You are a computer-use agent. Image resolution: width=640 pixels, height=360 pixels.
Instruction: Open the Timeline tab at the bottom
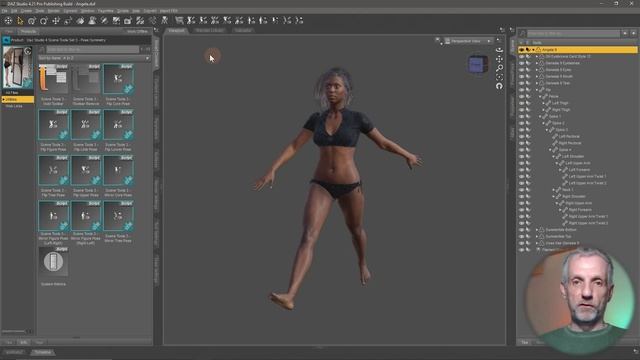click(42, 352)
